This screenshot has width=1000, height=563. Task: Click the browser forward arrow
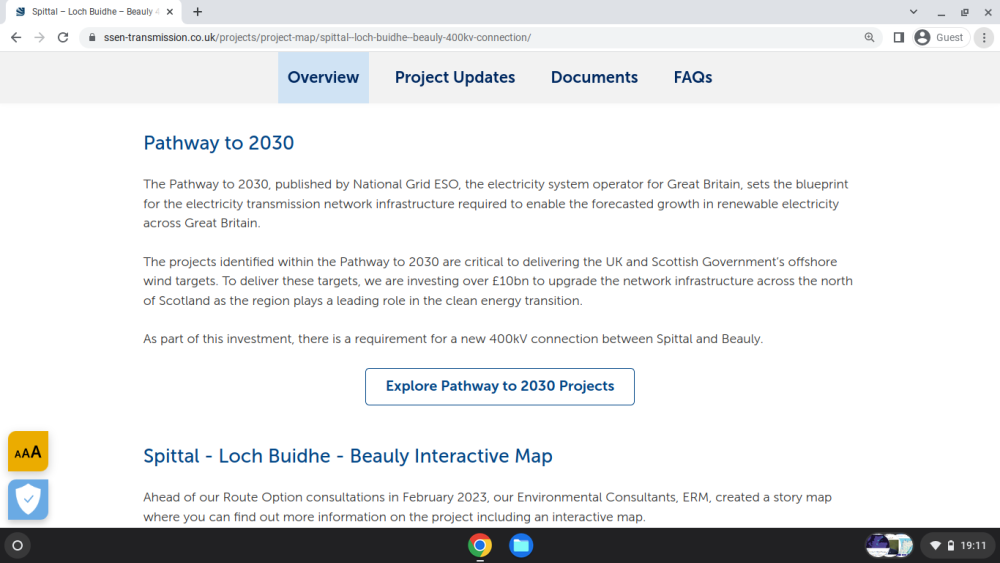click(x=40, y=38)
